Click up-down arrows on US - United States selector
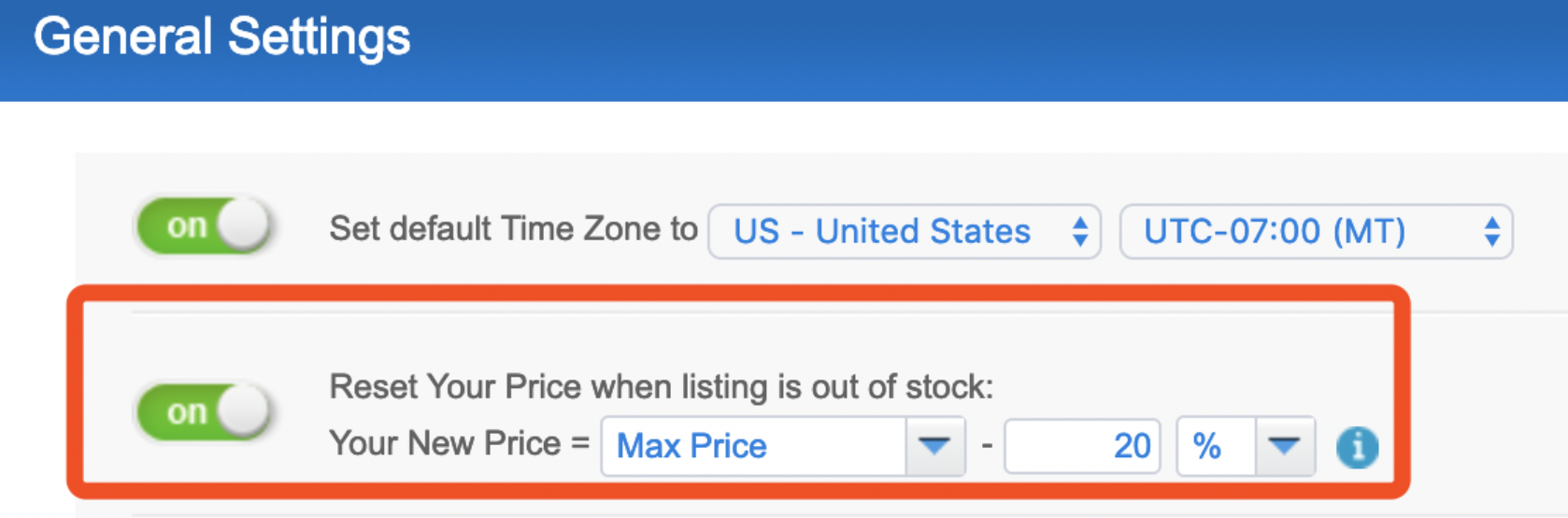This screenshot has height=518, width=1568. click(x=1080, y=232)
